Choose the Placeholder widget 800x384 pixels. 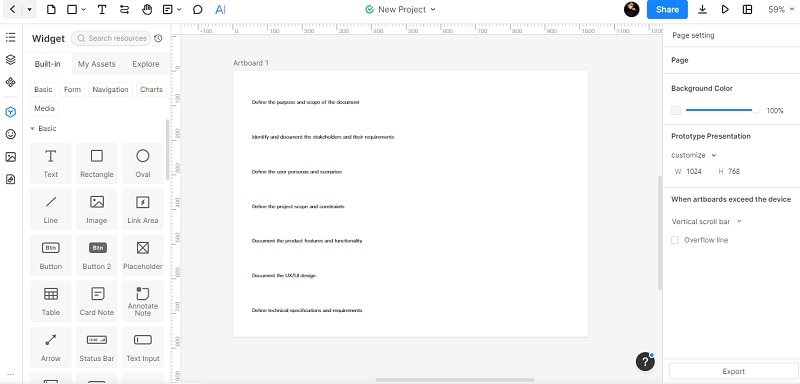(x=143, y=255)
